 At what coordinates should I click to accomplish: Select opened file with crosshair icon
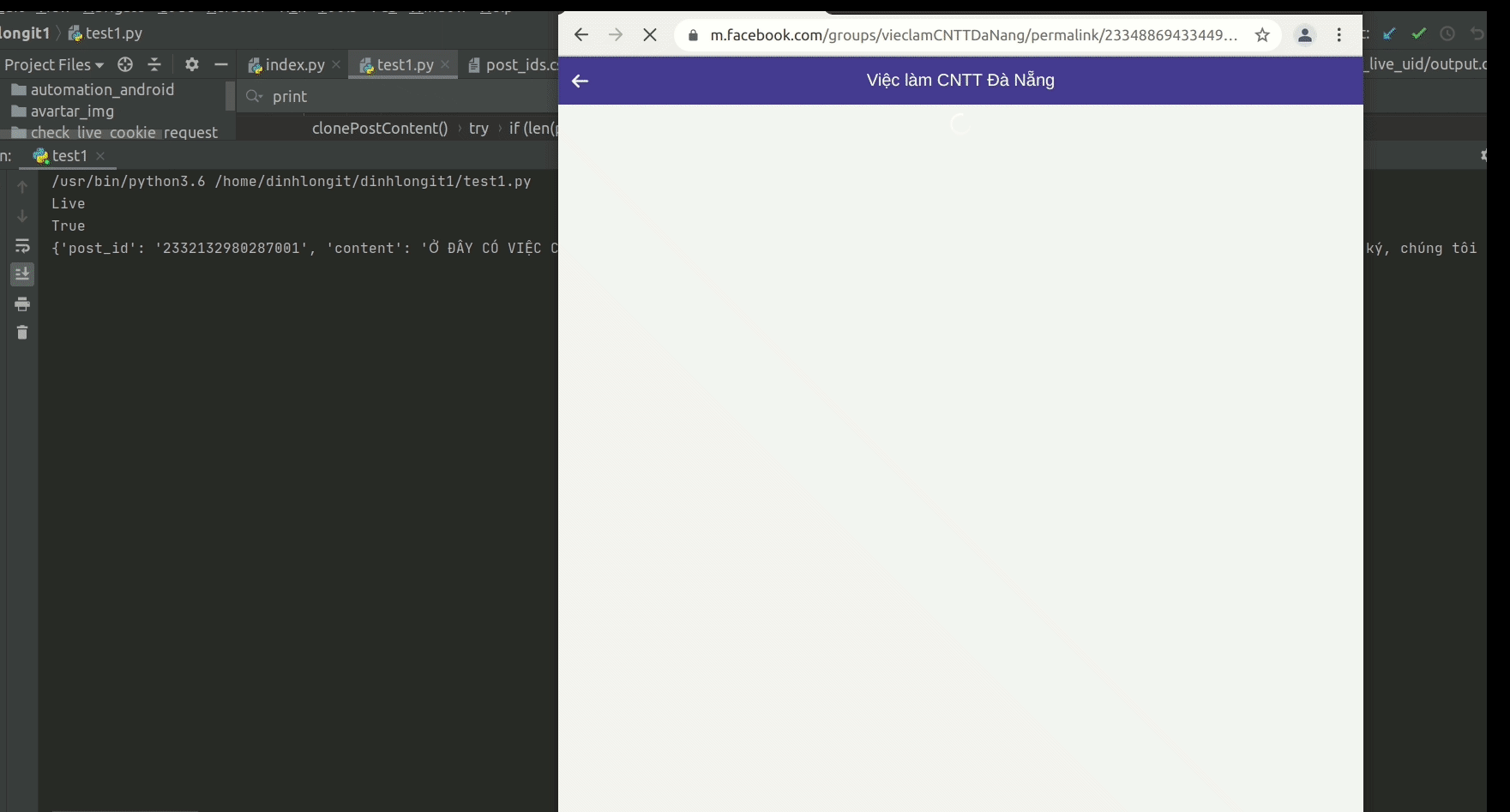coord(124,64)
